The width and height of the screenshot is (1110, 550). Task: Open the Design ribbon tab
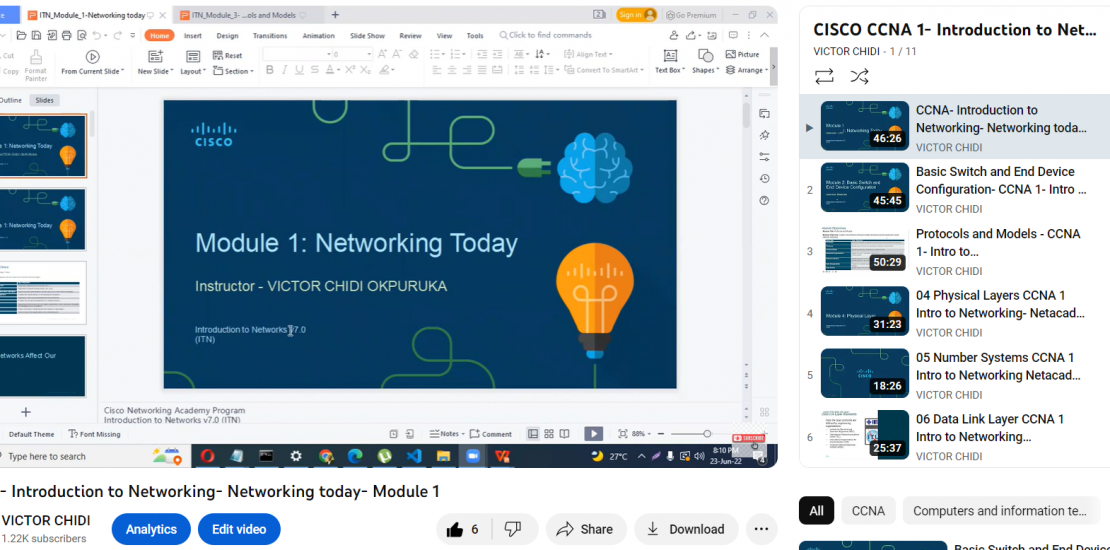point(227,35)
